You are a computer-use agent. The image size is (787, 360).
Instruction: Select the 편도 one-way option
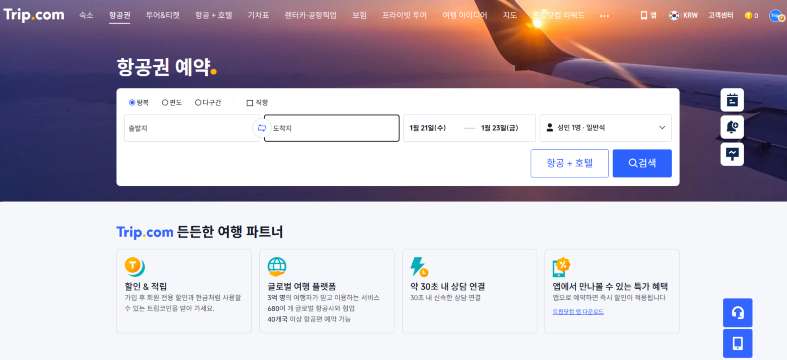pos(172,102)
